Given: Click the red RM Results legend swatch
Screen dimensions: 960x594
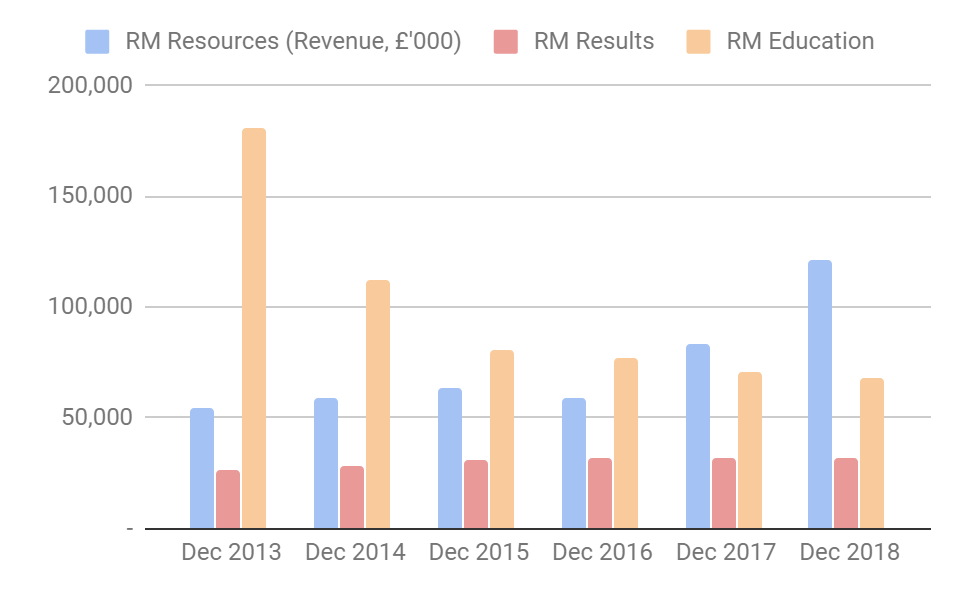Looking at the screenshot, I should tap(506, 42).
